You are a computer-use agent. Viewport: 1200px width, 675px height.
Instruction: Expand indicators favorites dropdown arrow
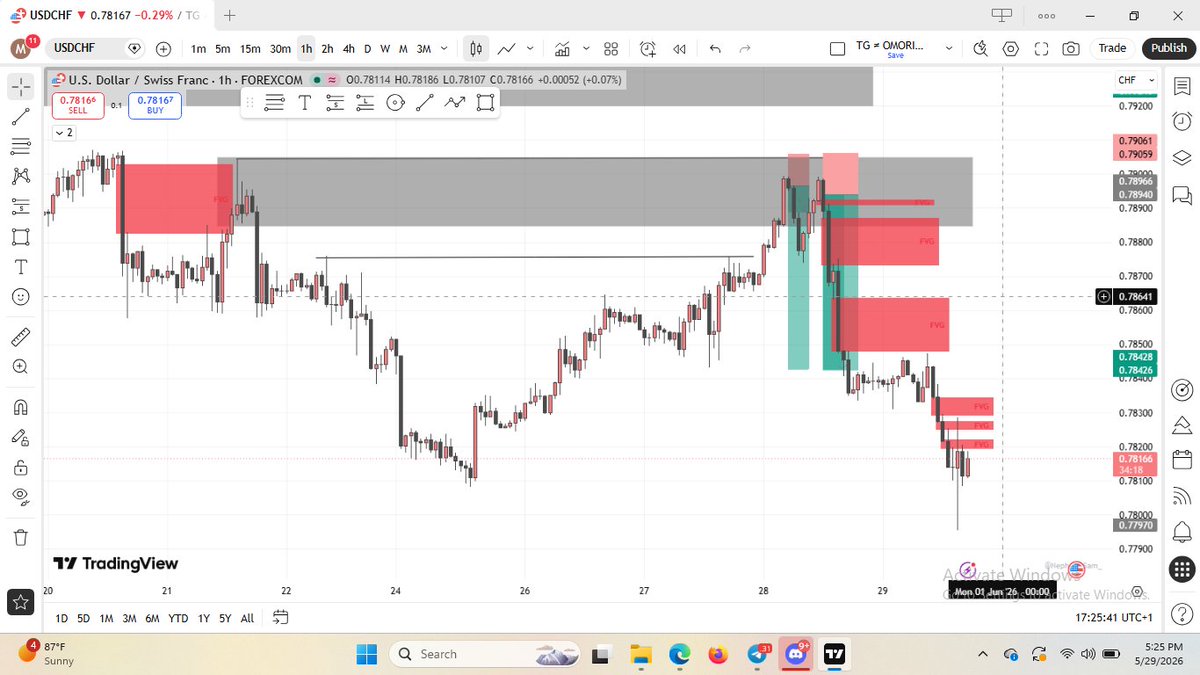click(586, 48)
